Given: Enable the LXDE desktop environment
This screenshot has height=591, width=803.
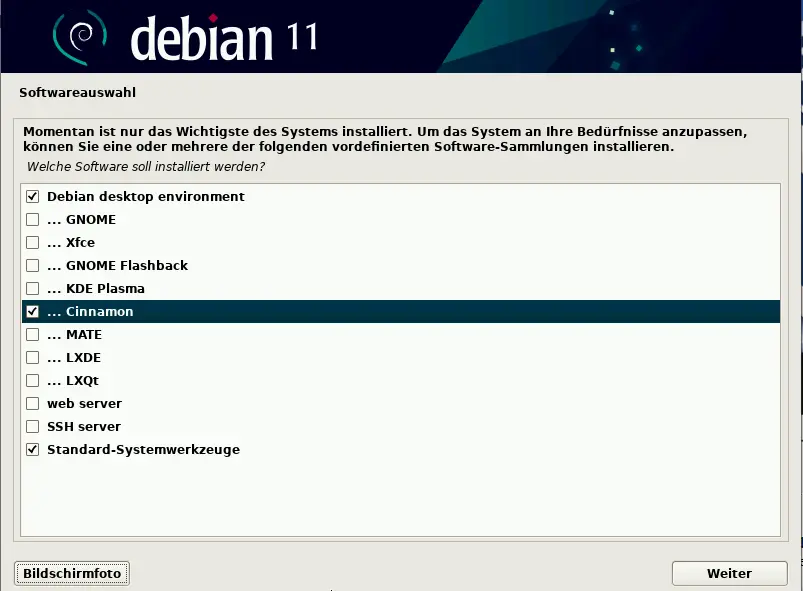Looking at the screenshot, I should (x=32, y=357).
